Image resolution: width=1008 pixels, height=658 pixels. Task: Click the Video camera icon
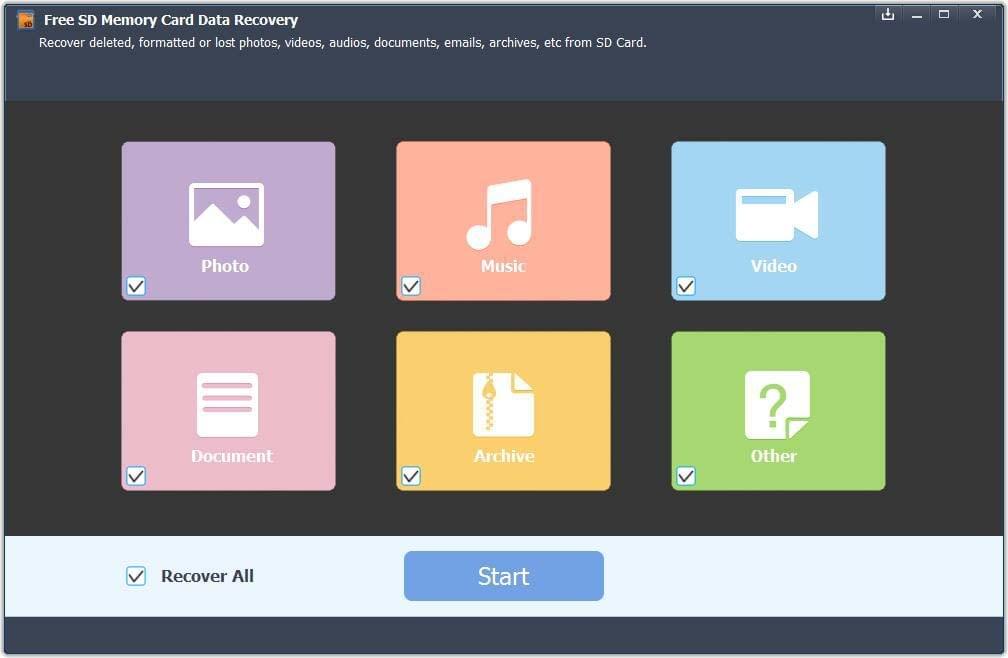tap(777, 215)
